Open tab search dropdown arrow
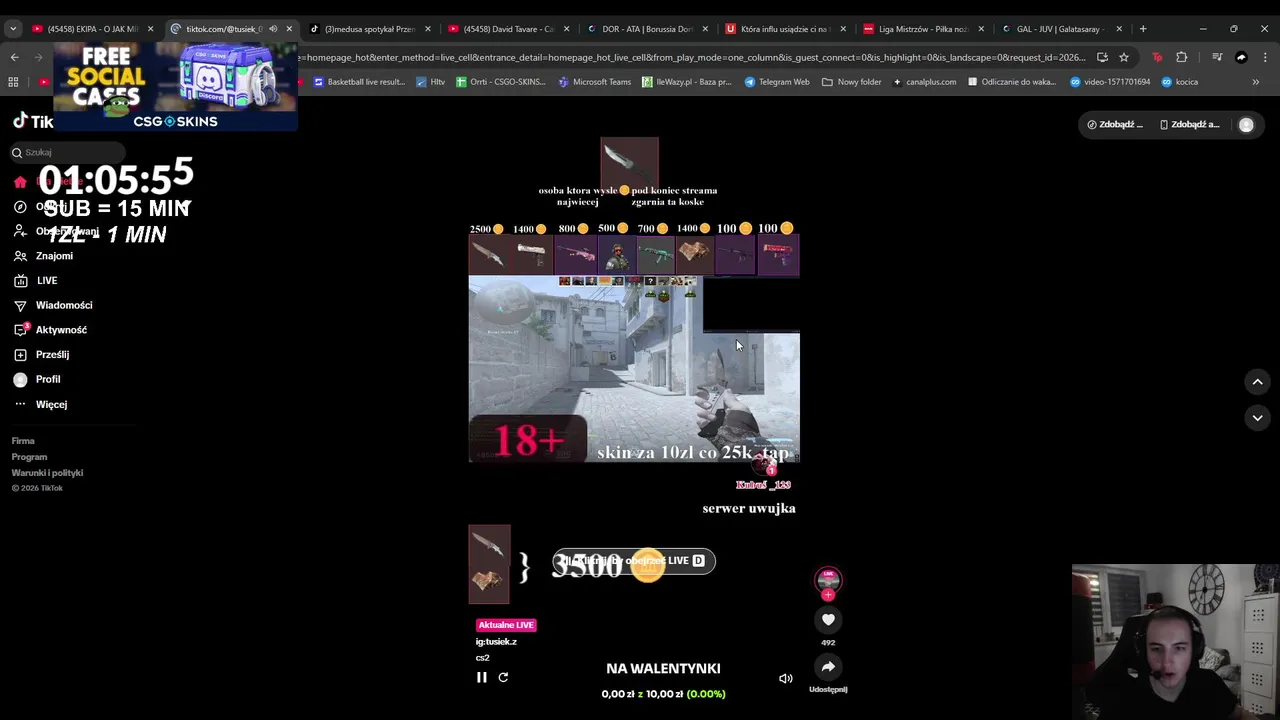This screenshot has width=1280, height=720. pyautogui.click(x=13, y=29)
